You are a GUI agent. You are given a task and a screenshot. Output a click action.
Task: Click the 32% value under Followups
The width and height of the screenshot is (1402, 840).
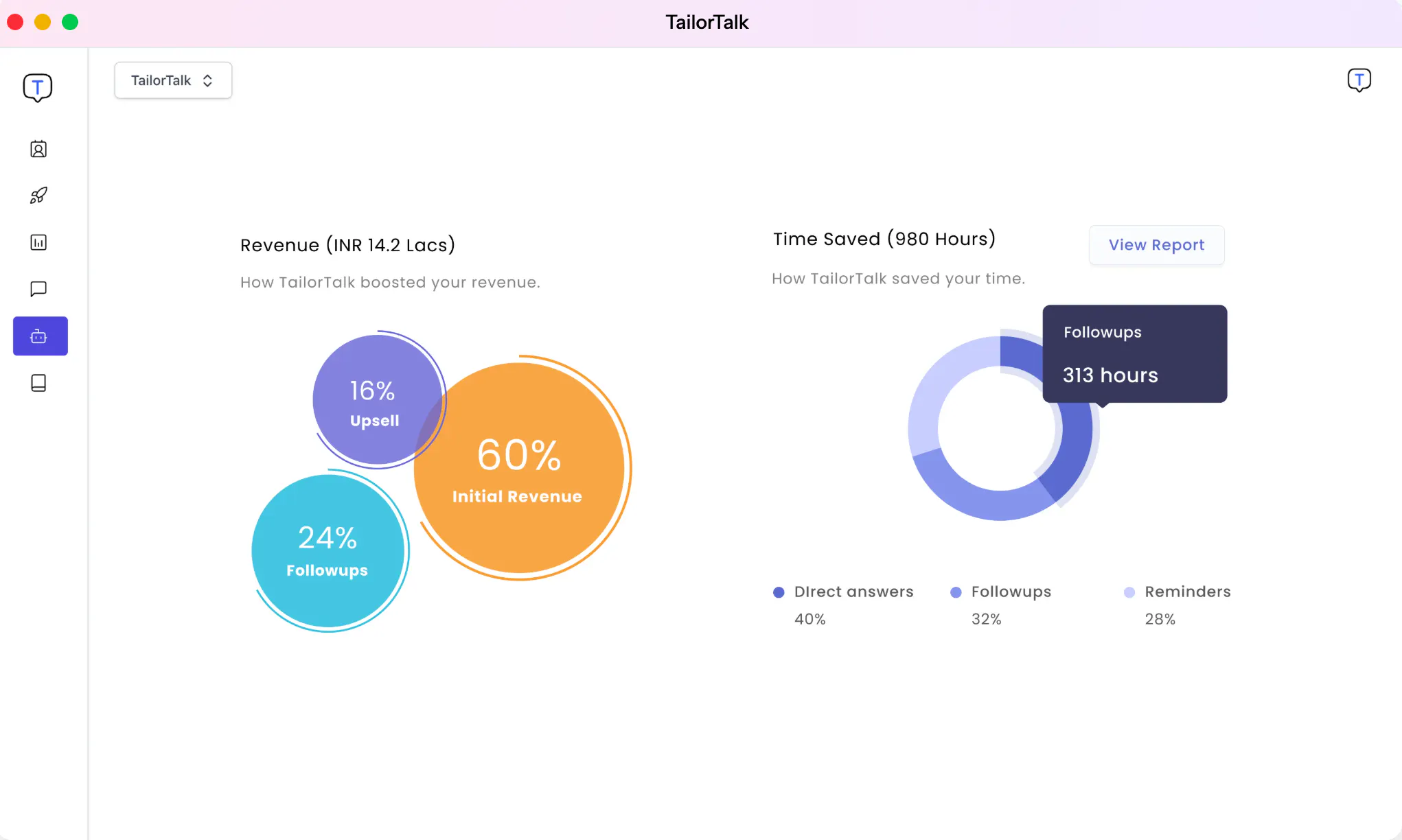pos(987,619)
